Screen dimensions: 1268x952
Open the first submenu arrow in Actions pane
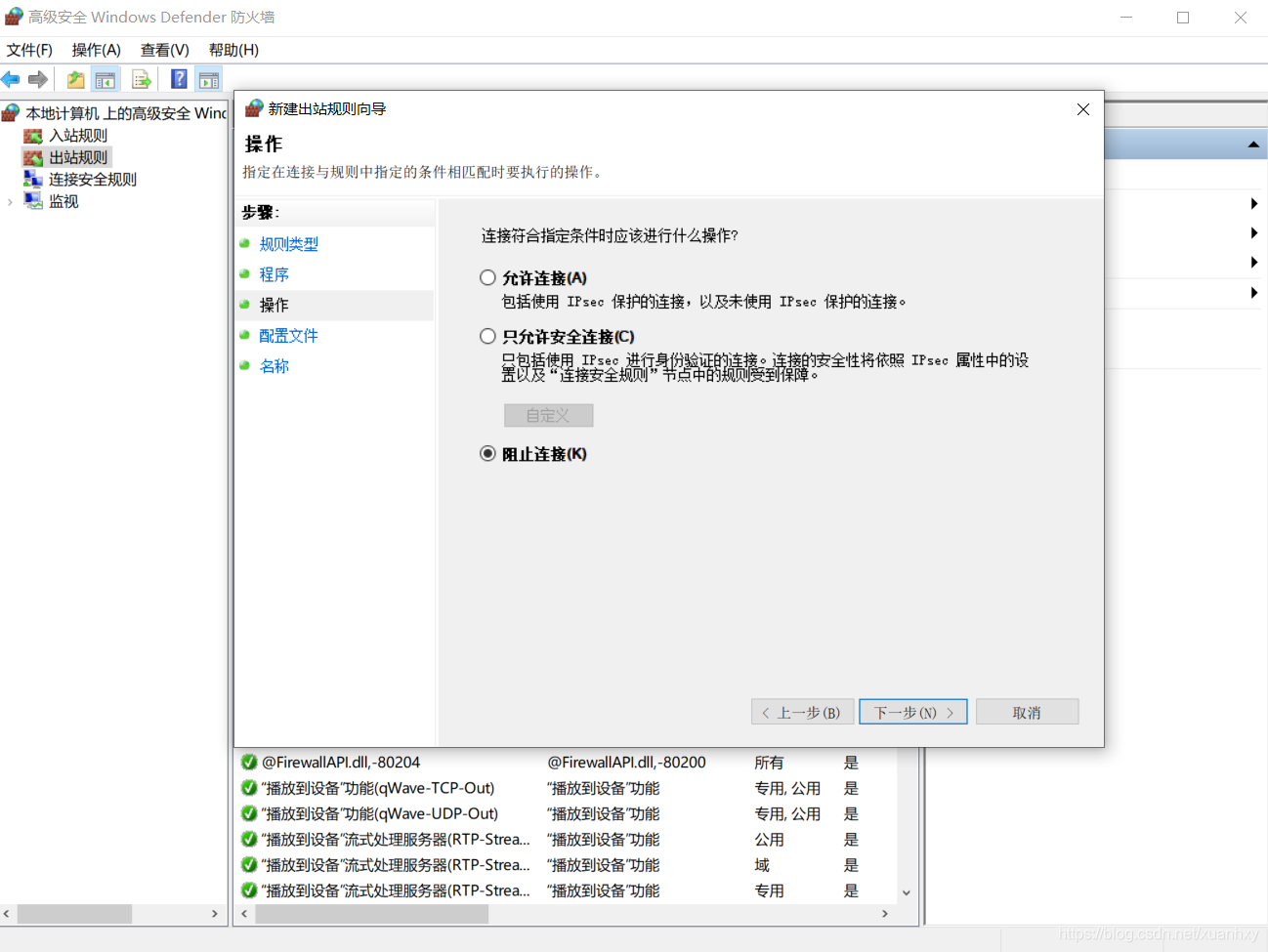(x=1254, y=204)
